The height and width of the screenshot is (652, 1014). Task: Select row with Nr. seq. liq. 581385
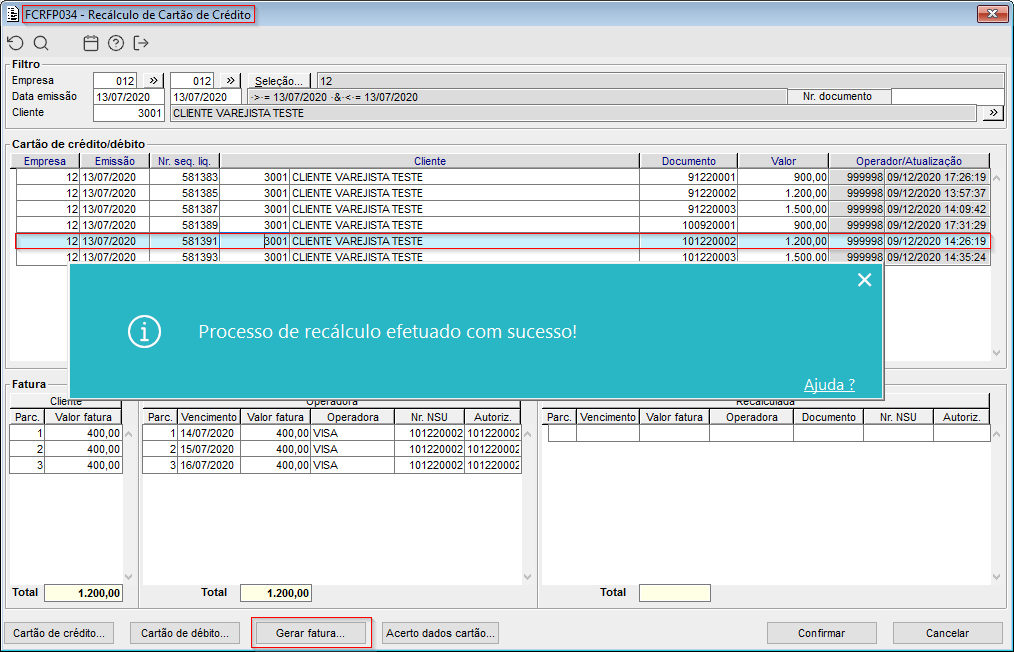tap(502, 193)
